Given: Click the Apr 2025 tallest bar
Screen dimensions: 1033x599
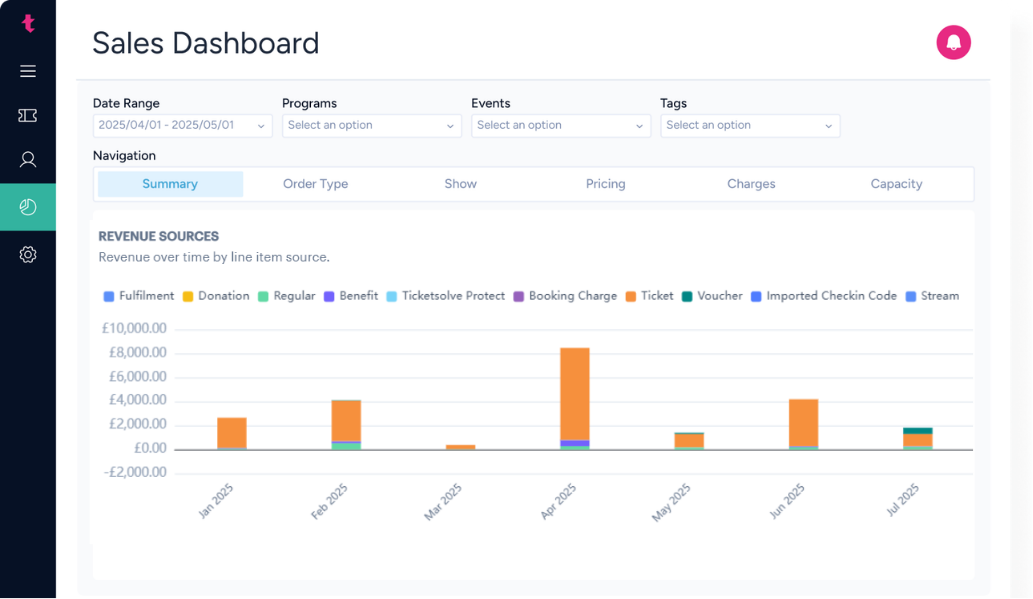Looking at the screenshot, I should point(574,399).
